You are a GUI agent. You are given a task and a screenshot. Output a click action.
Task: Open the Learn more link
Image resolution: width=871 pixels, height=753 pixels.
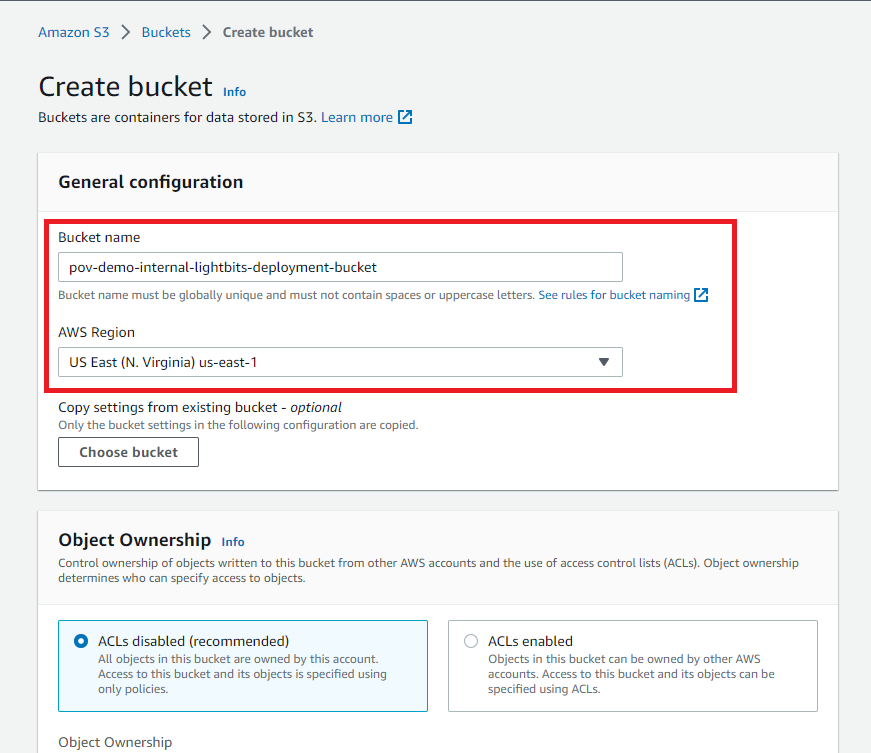tap(356, 117)
